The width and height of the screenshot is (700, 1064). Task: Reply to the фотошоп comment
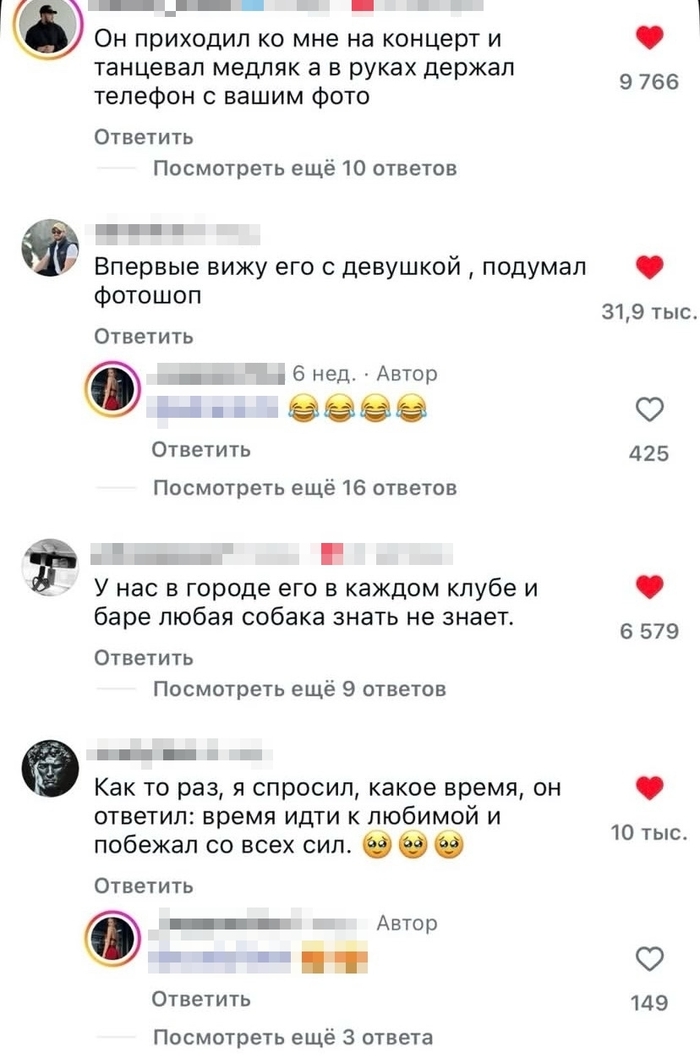(144, 336)
